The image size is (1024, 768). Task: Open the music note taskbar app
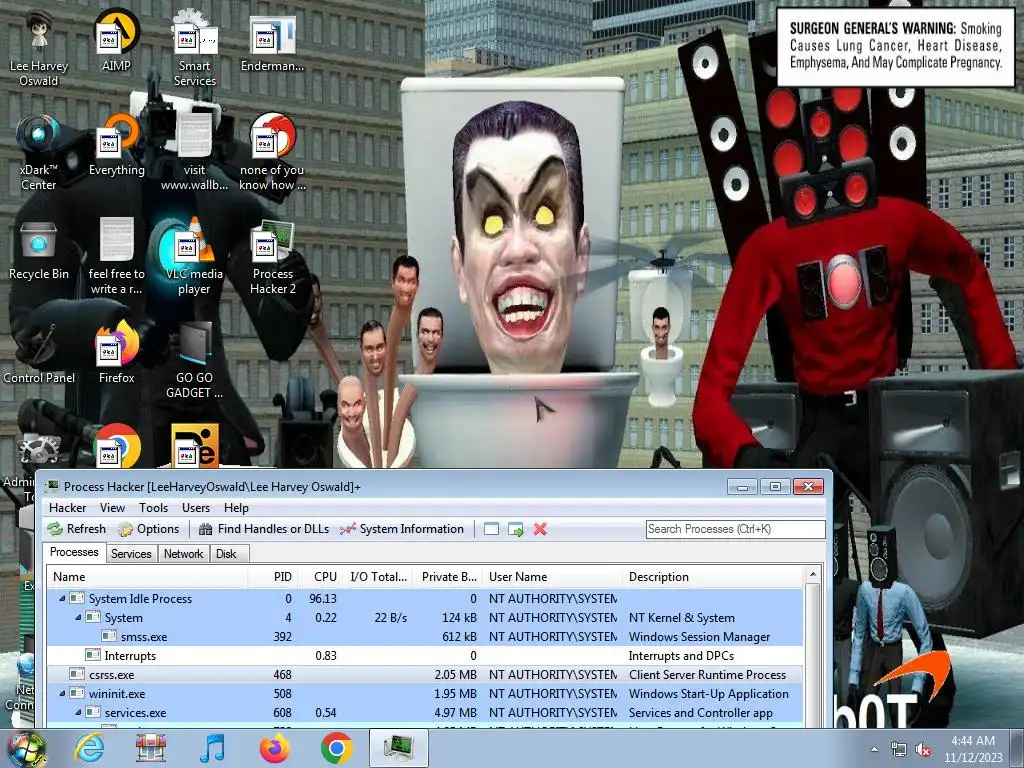coord(212,748)
